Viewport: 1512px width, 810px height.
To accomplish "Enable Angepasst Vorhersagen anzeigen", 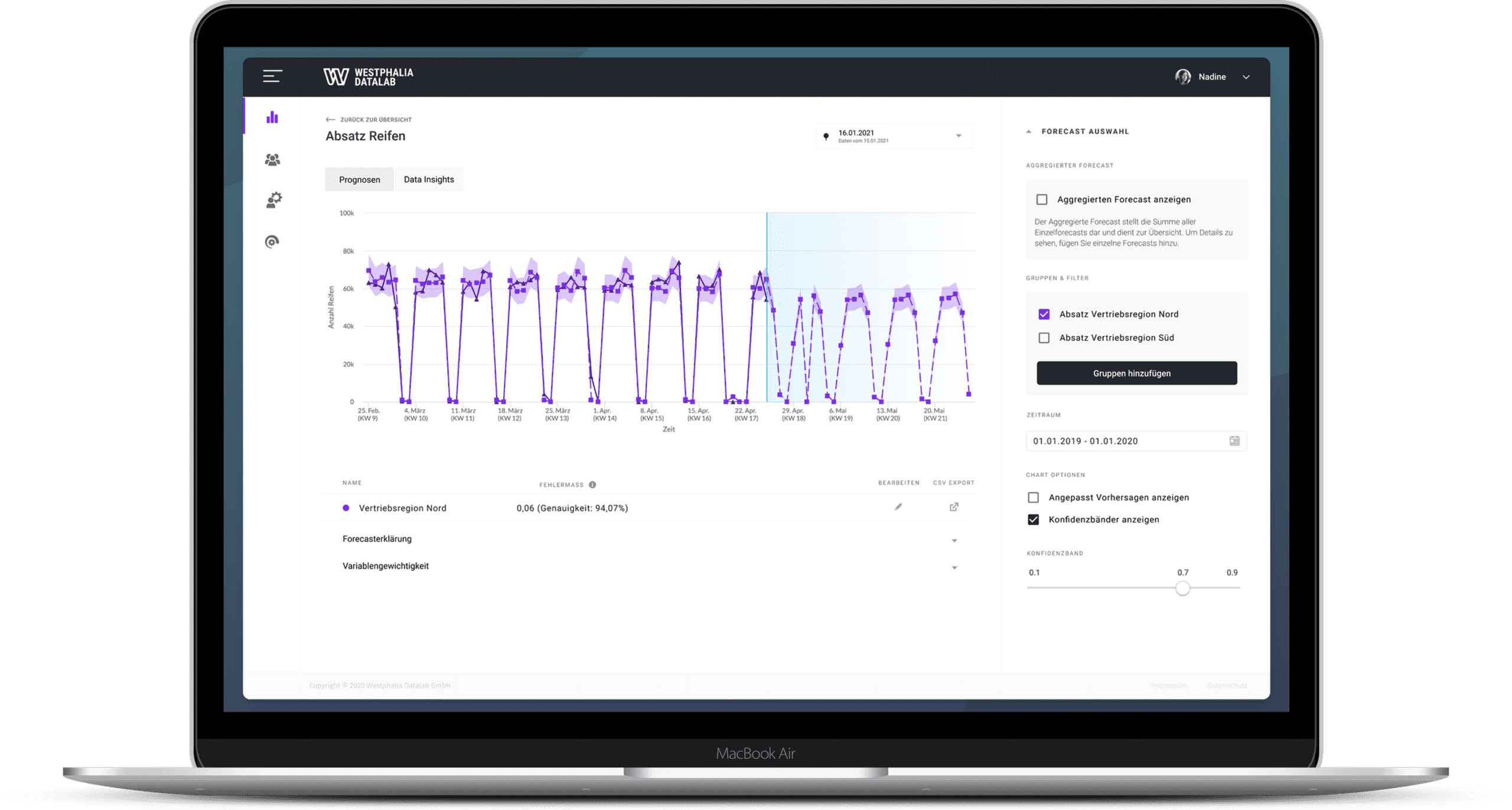I will pos(1033,498).
